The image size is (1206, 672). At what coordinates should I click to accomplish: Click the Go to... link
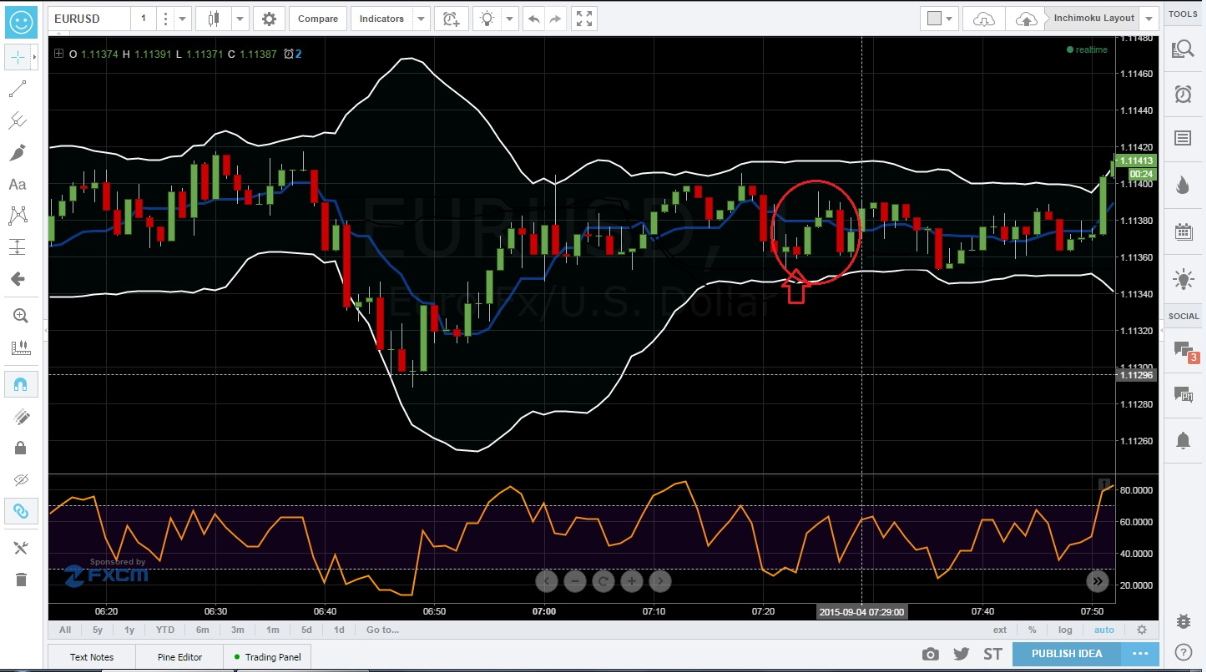pyautogui.click(x=382, y=630)
